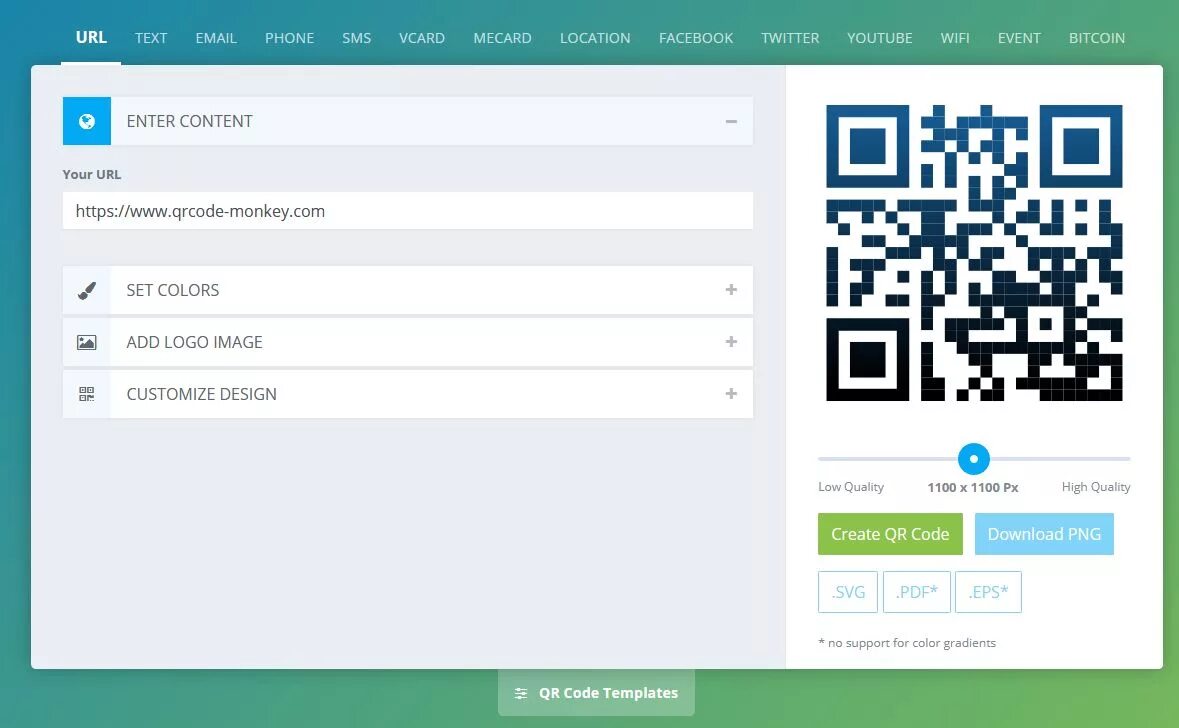This screenshot has height=728, width=1179.
Task: Click the generated QR code preview image
Action: pos(974,253)
